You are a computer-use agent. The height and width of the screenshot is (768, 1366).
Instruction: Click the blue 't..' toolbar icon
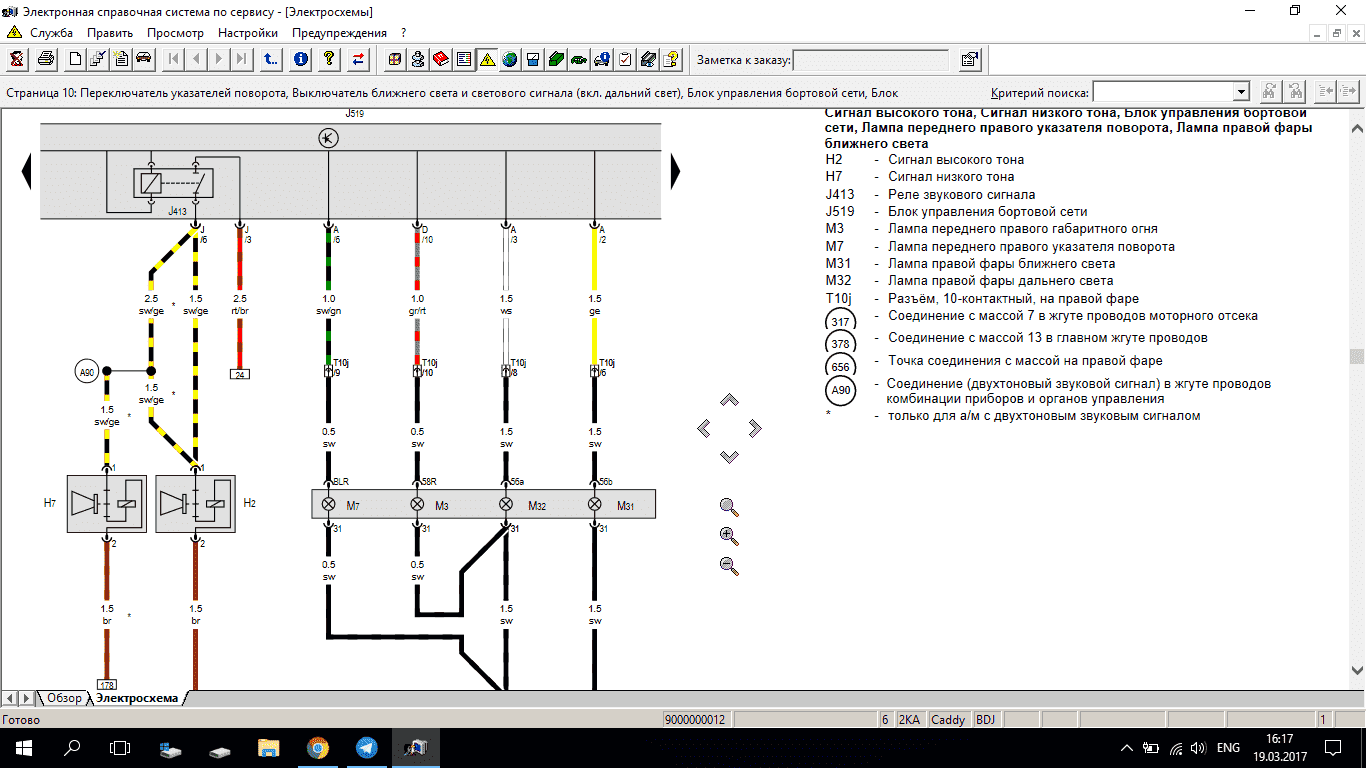coord(271,59)
